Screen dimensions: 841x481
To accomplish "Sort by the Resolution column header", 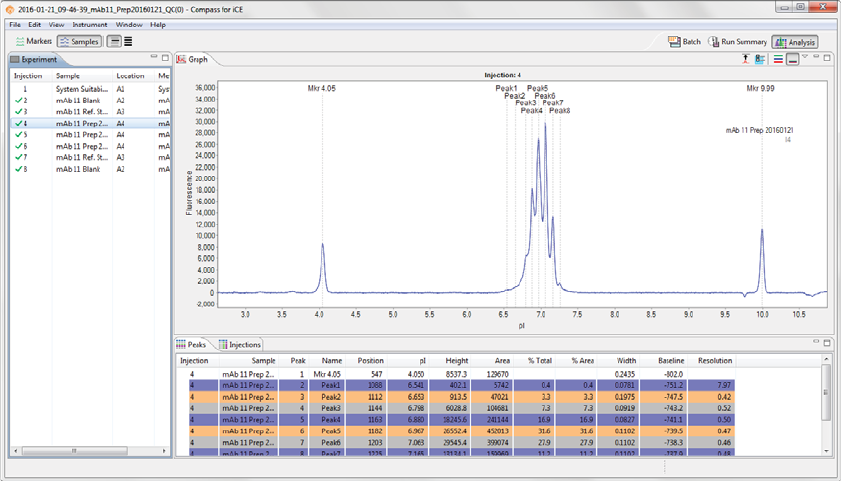I will 715,360.
